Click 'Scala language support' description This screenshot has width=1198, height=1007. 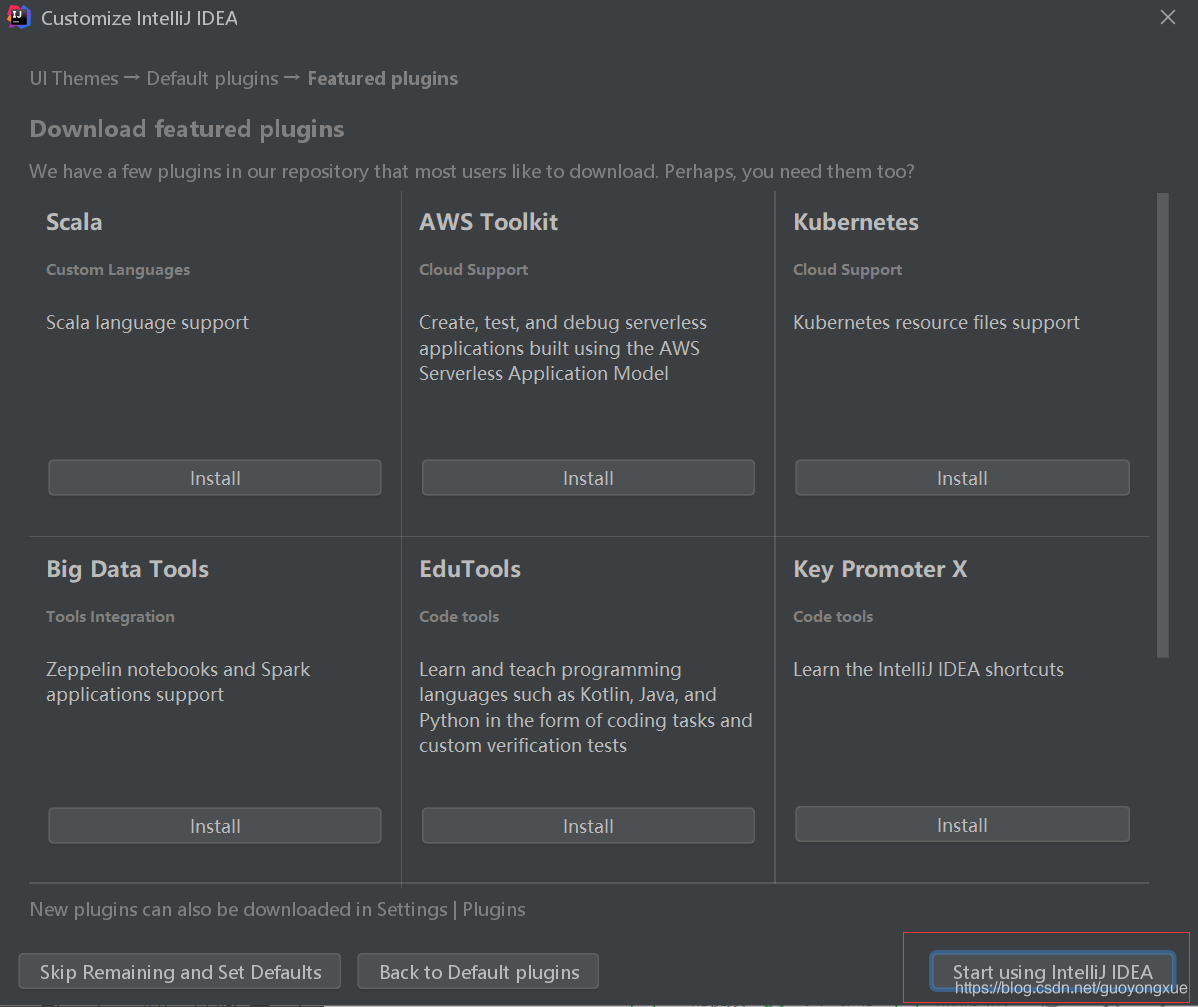click(147, 322)
